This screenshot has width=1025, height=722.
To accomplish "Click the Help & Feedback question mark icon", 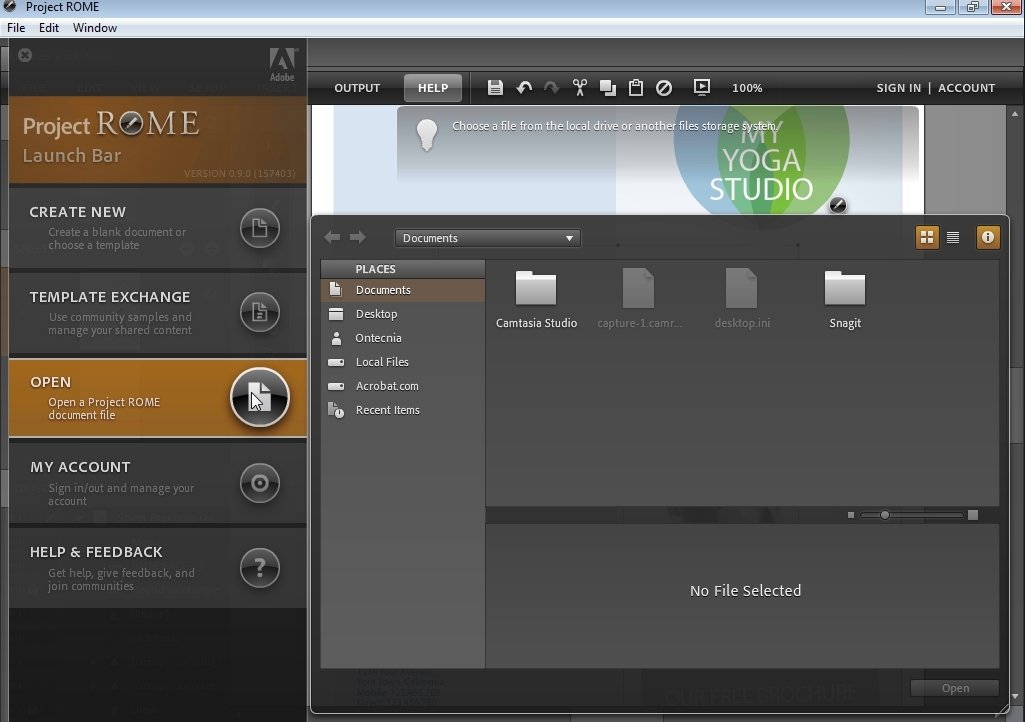I will click(260, 568).
